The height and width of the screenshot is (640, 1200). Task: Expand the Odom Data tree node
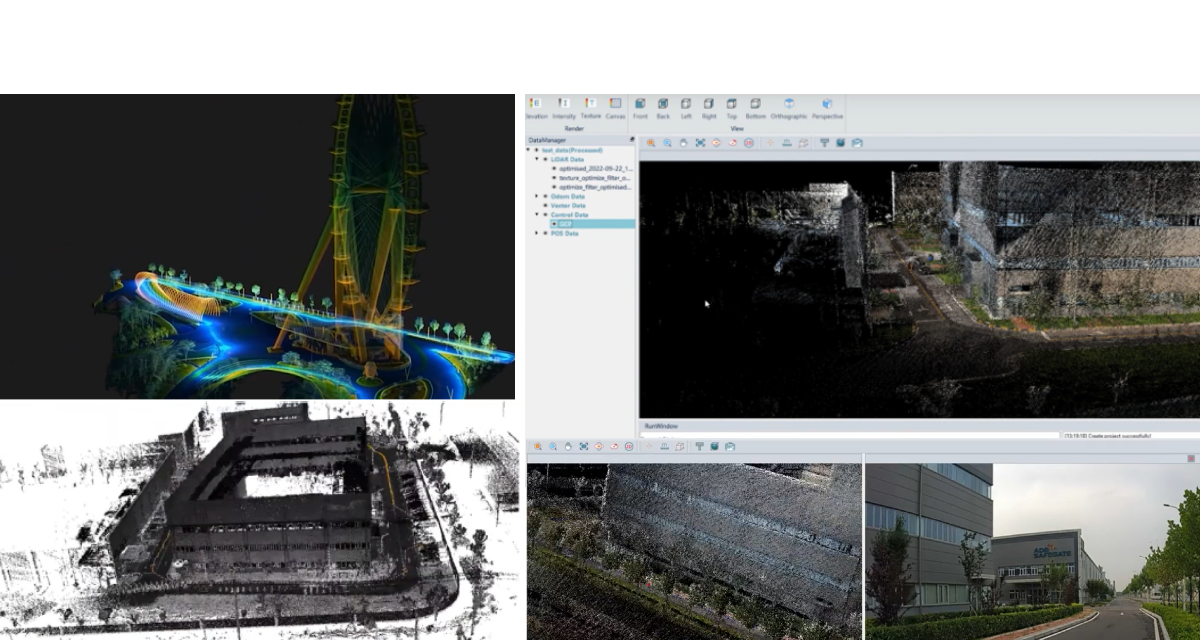537,196
